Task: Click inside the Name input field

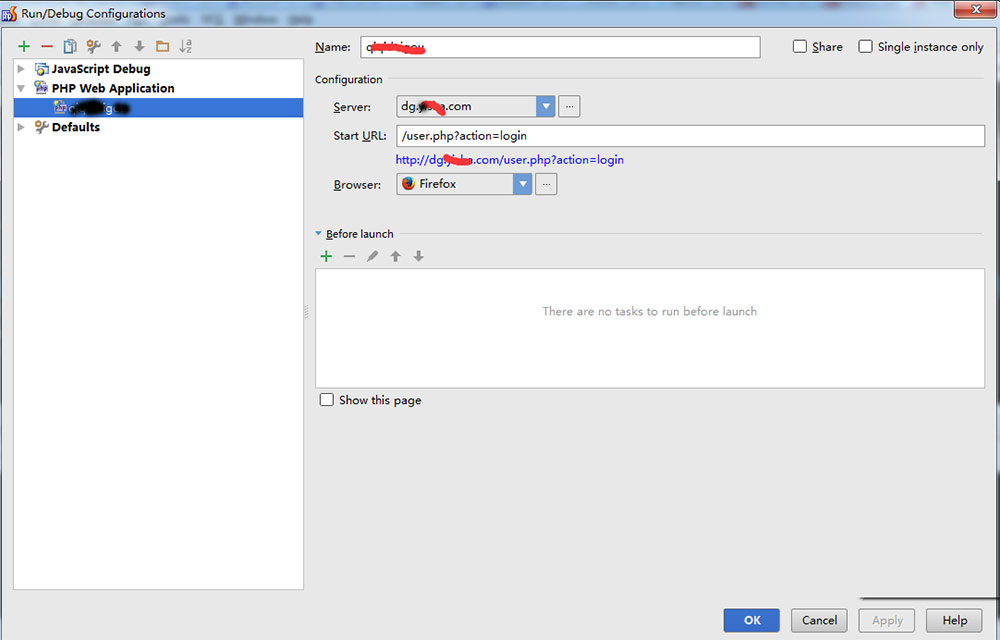Action: pos(560,46)
